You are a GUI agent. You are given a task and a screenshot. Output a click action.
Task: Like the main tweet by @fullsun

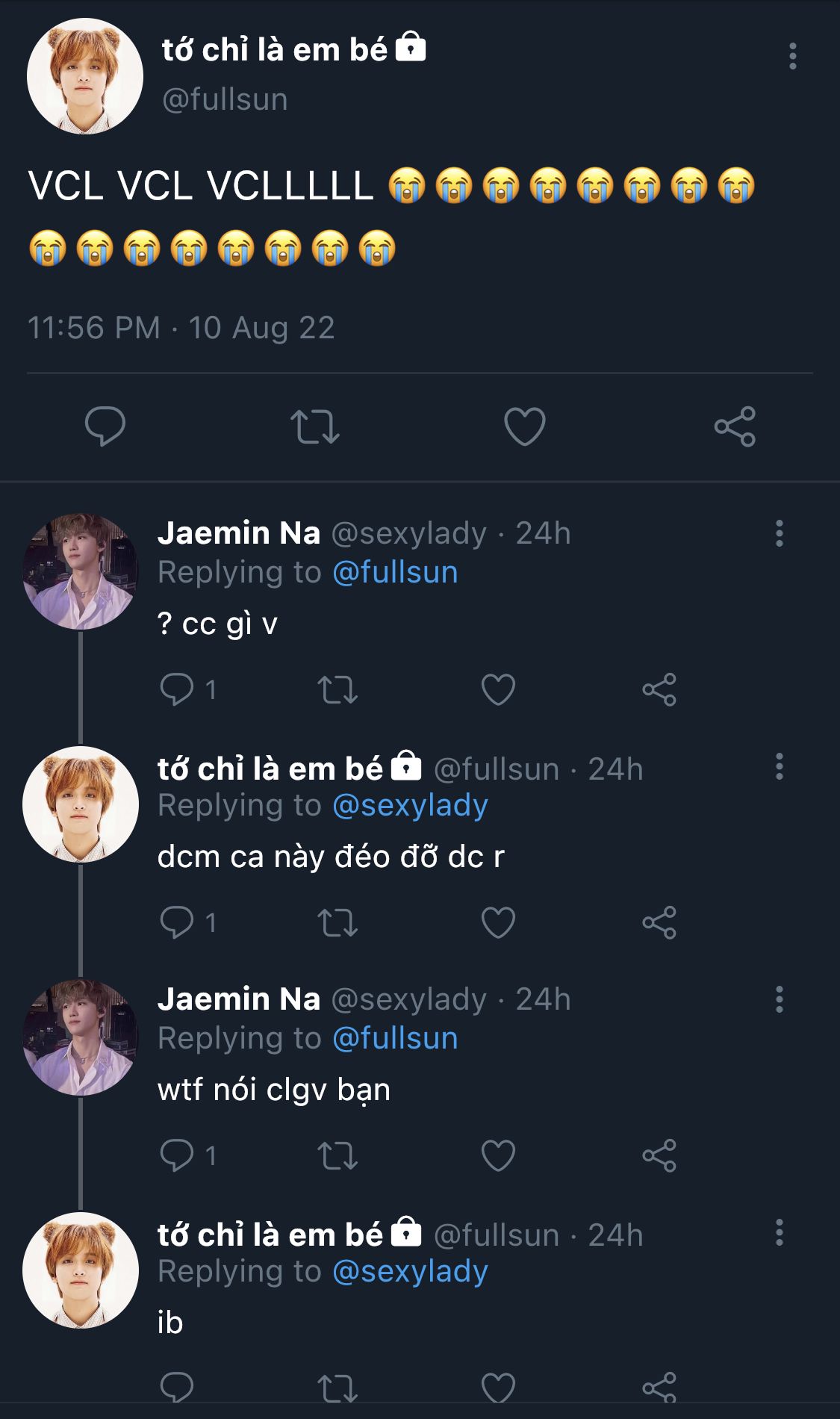pos(524,426)
